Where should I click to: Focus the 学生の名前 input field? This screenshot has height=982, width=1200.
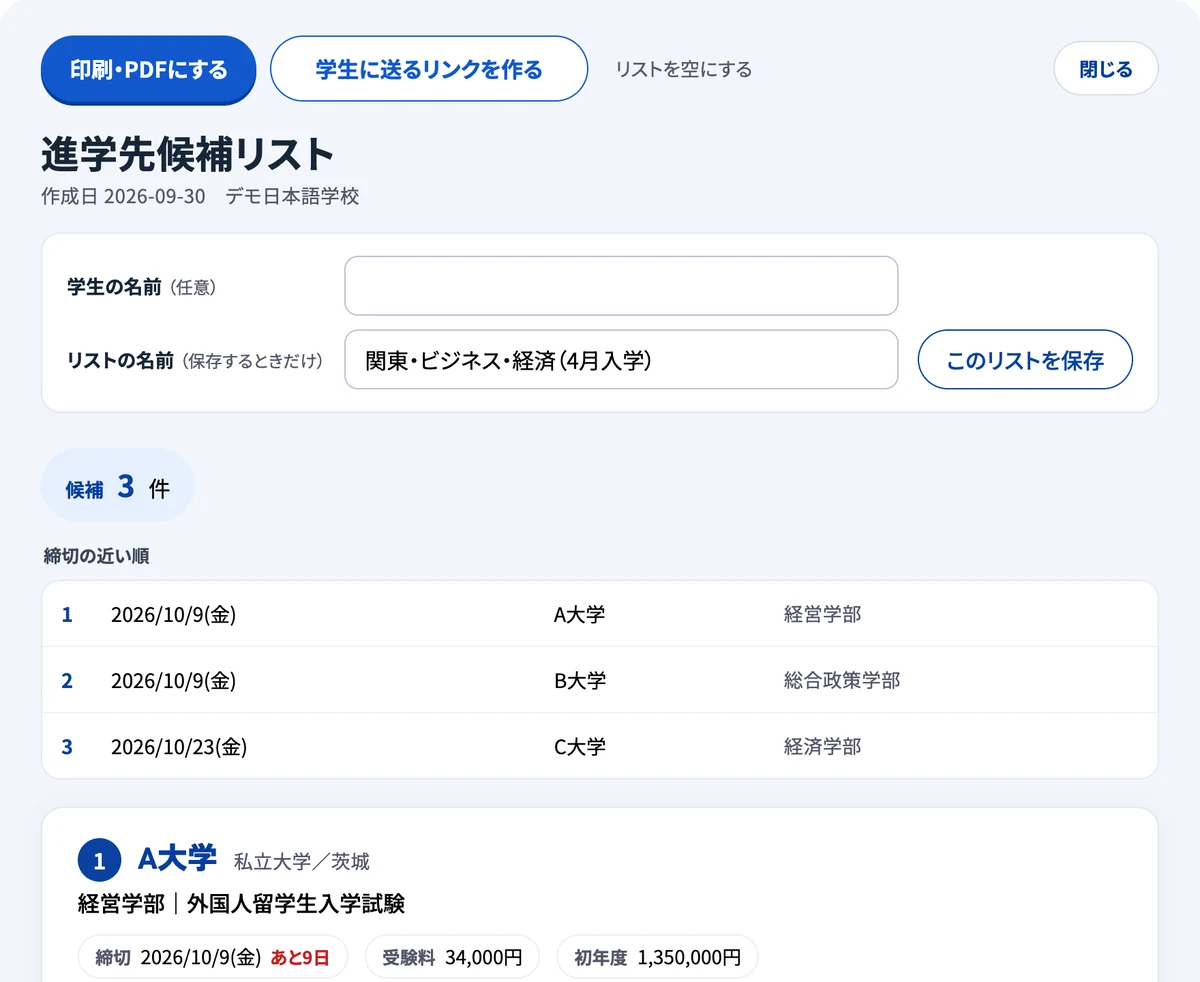621,286
